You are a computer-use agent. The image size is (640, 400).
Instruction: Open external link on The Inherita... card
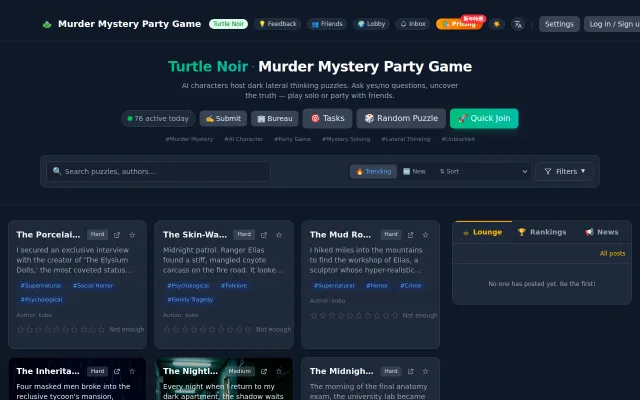pyautogui.click(x=117, y=371)
